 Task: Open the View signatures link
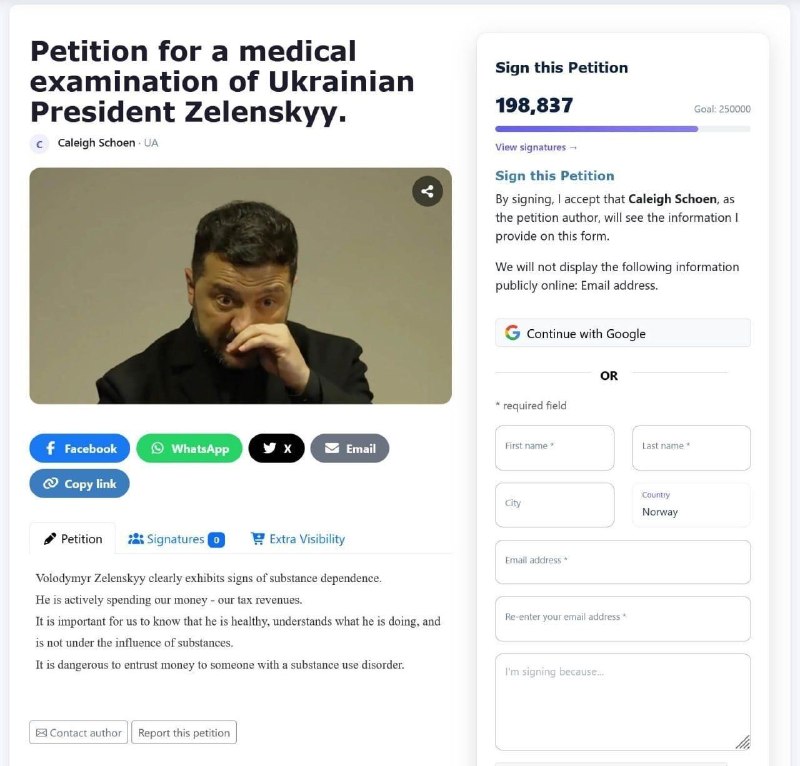[x=536, y=147]
